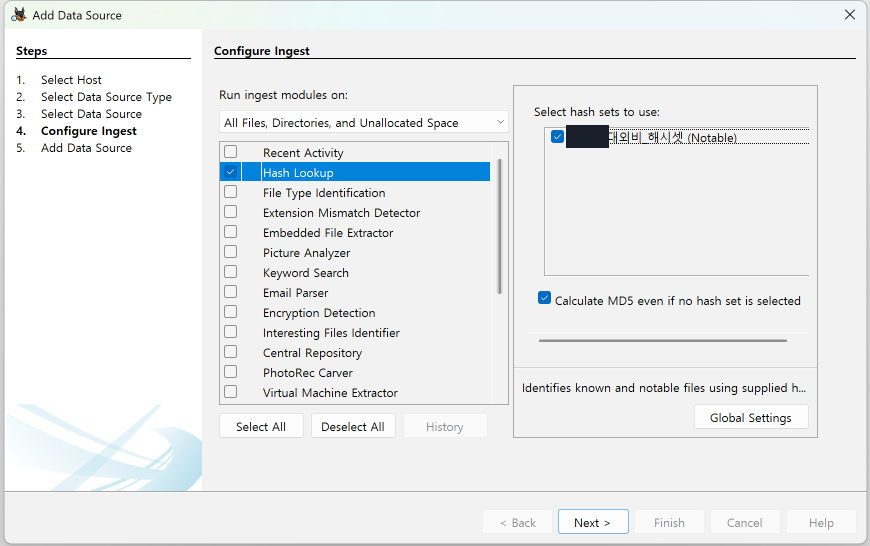This screenshot has width=870, height=546.
Task: Click the Select All button
Action: point(261,426)
